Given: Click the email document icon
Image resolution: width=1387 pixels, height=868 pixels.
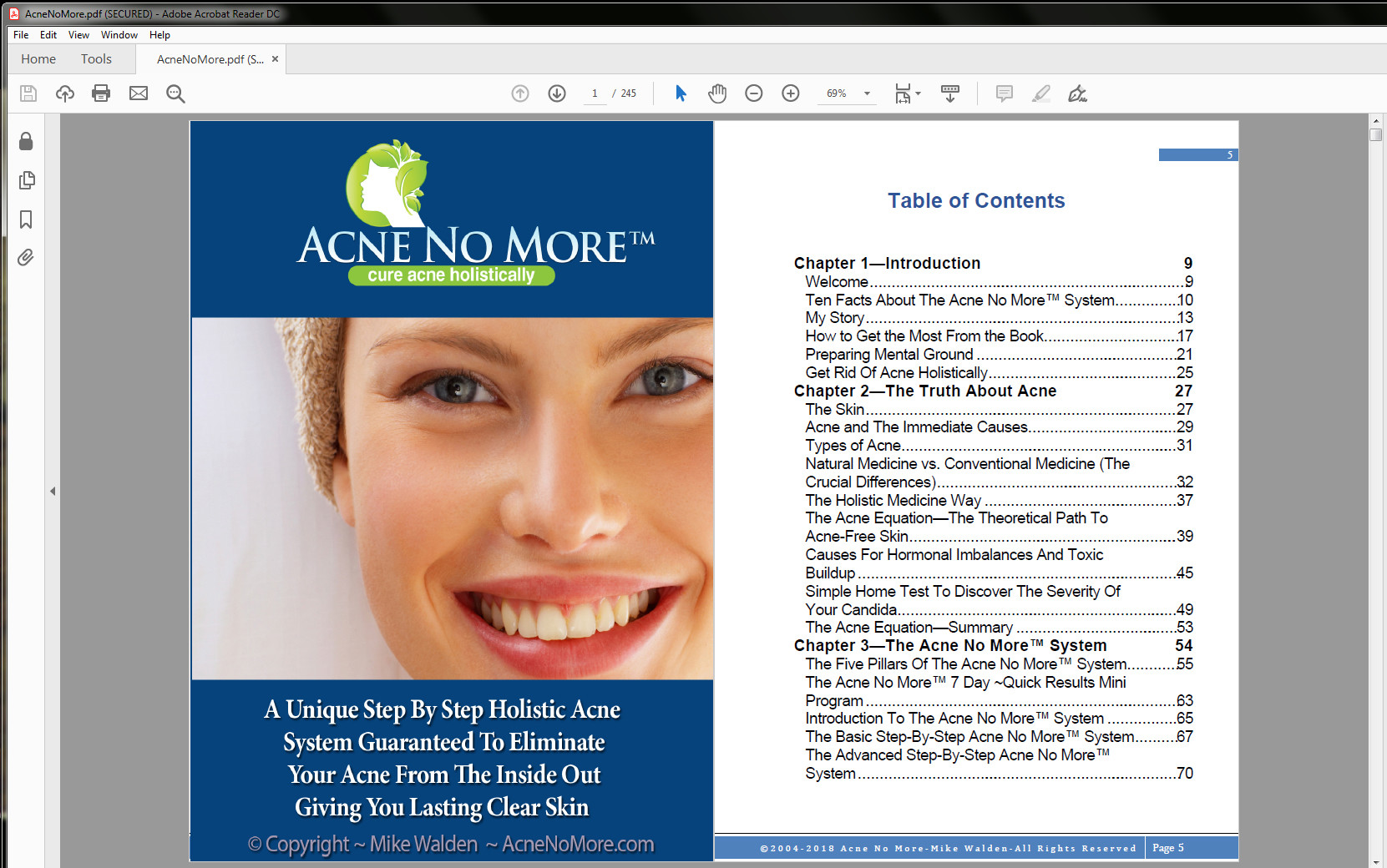Looking at the screenshot, I should click(138, 93).
